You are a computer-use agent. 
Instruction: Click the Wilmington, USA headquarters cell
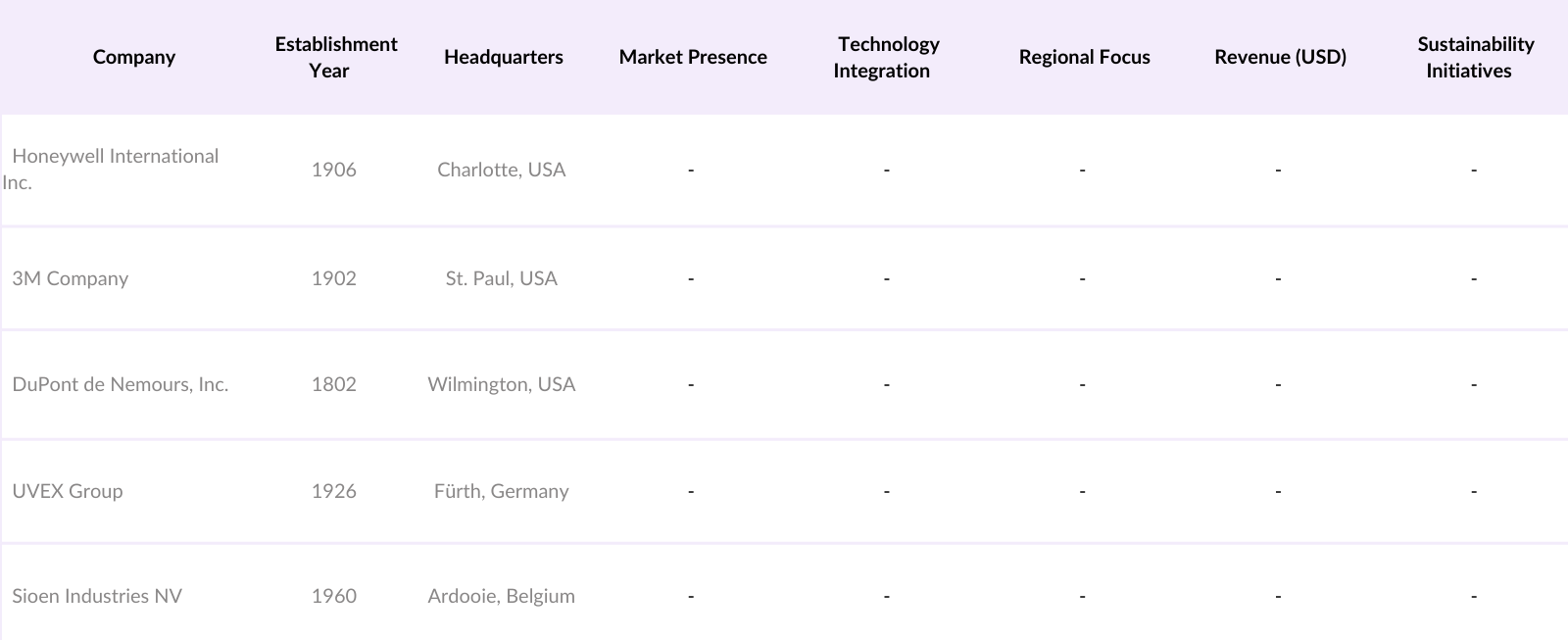tap(502, 384)
